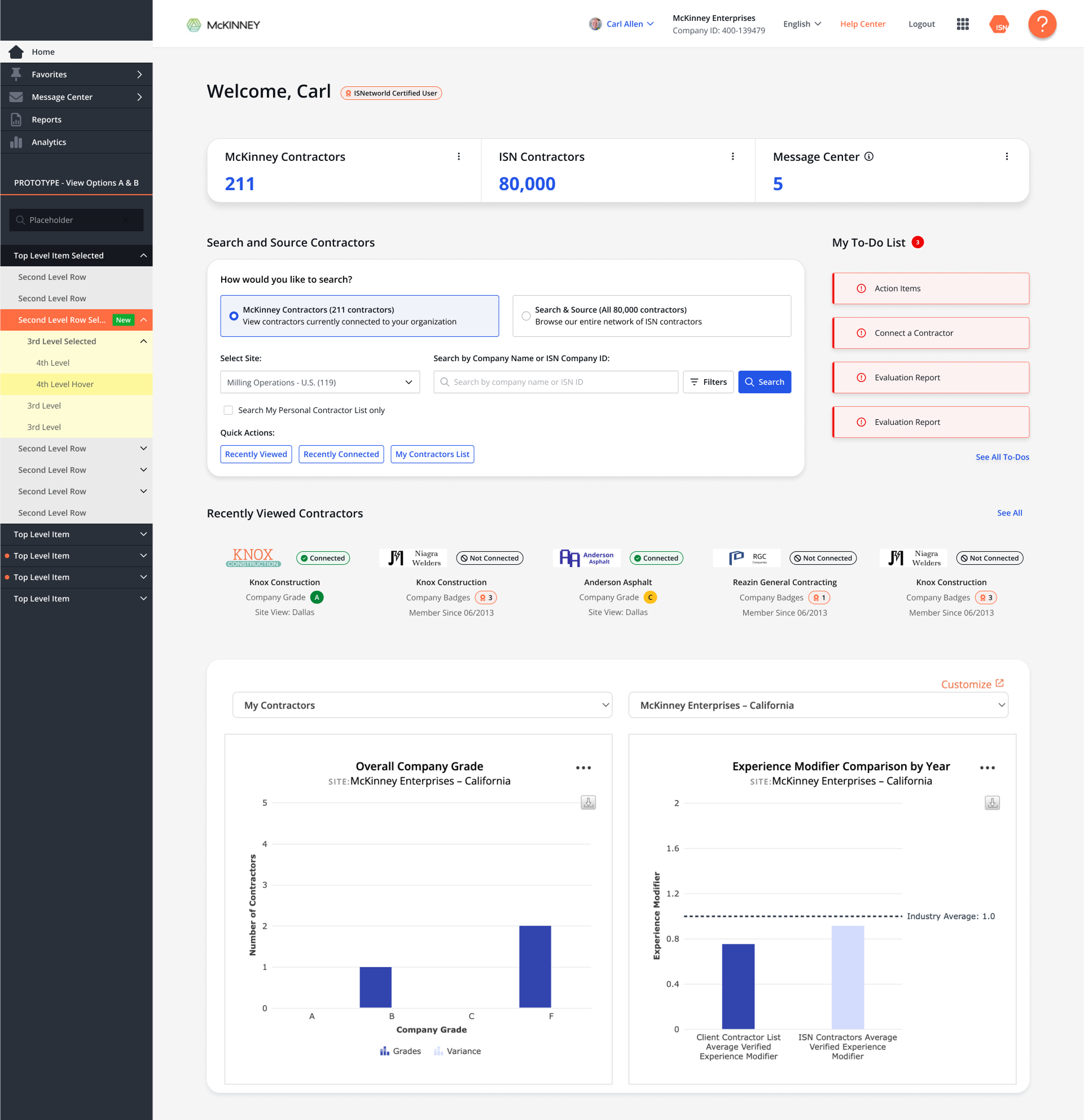Select the Search & Source radio option
Screen dimensions: 1084x1120
tap(526, 316)
